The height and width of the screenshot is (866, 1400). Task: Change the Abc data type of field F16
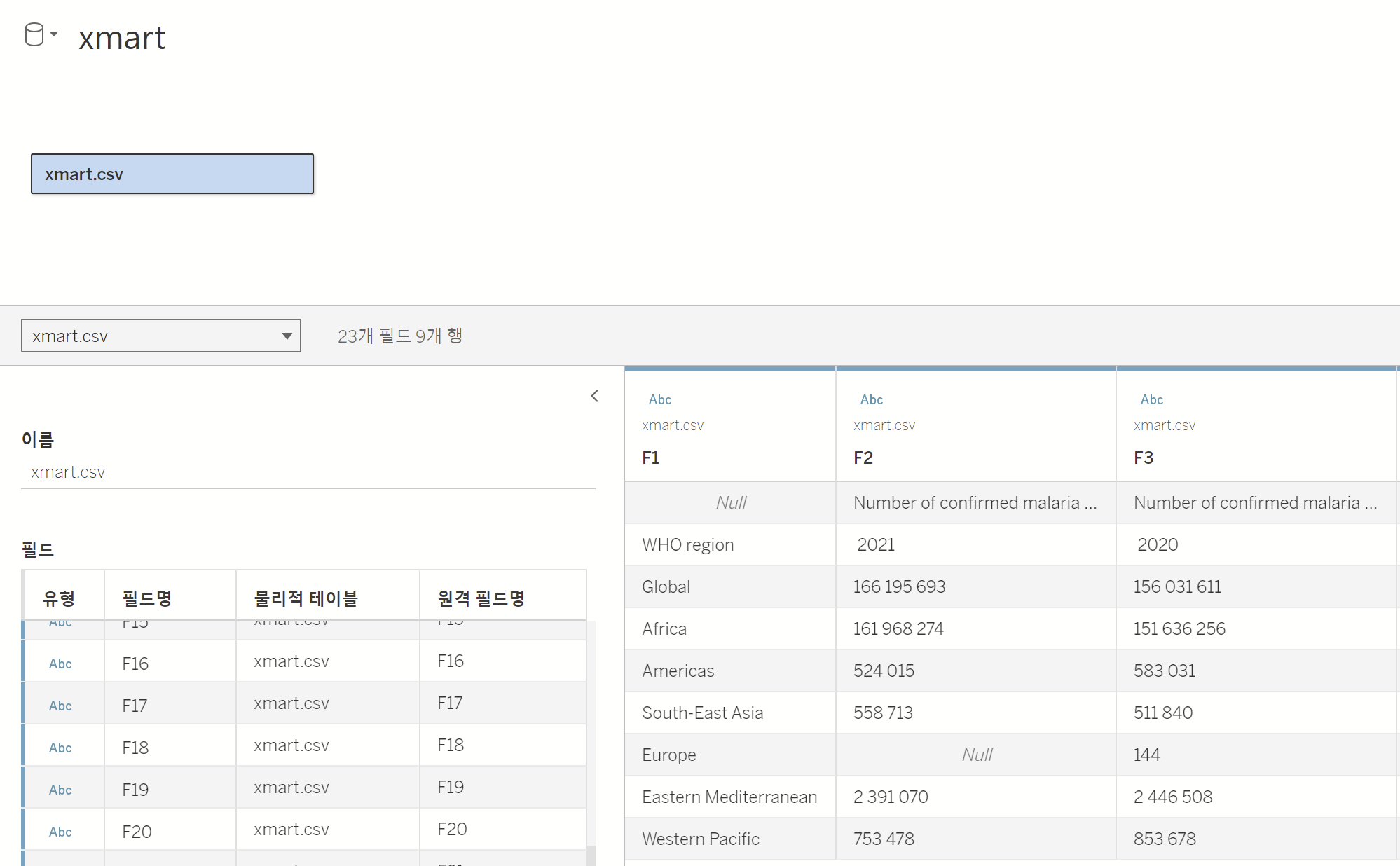coord(60,664)
